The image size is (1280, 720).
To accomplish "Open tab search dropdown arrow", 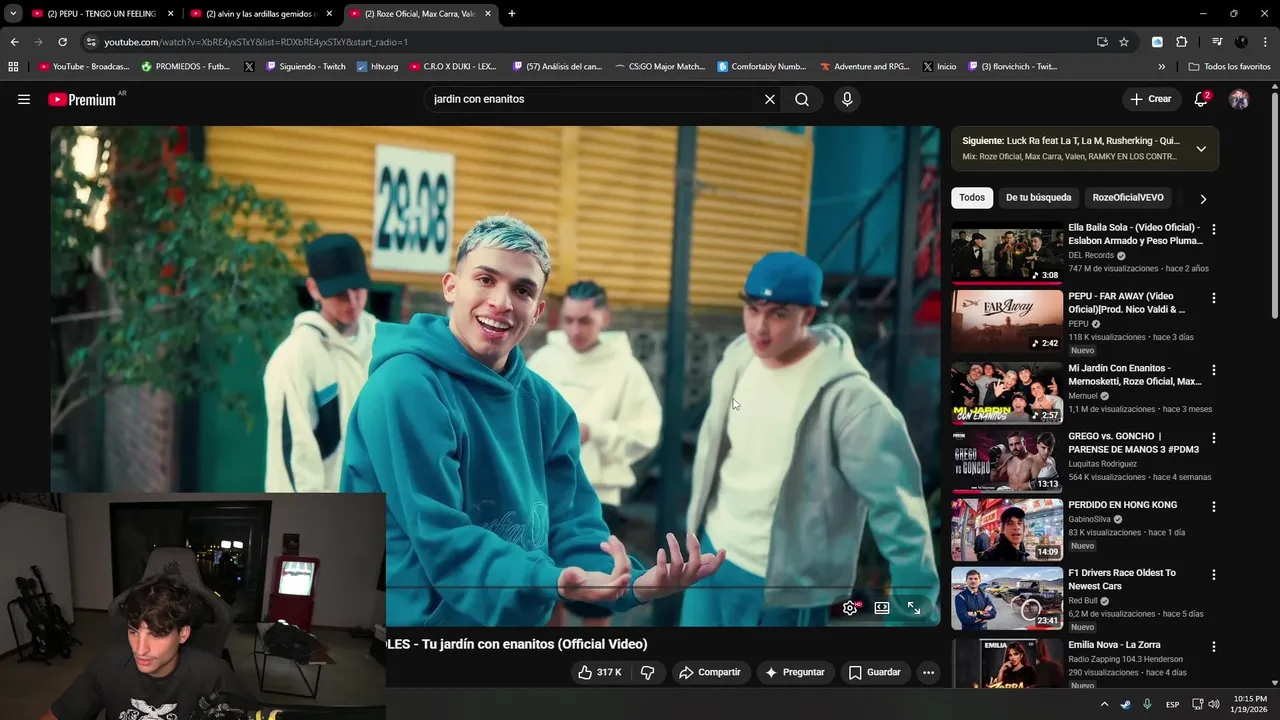I will coord(13,14).
